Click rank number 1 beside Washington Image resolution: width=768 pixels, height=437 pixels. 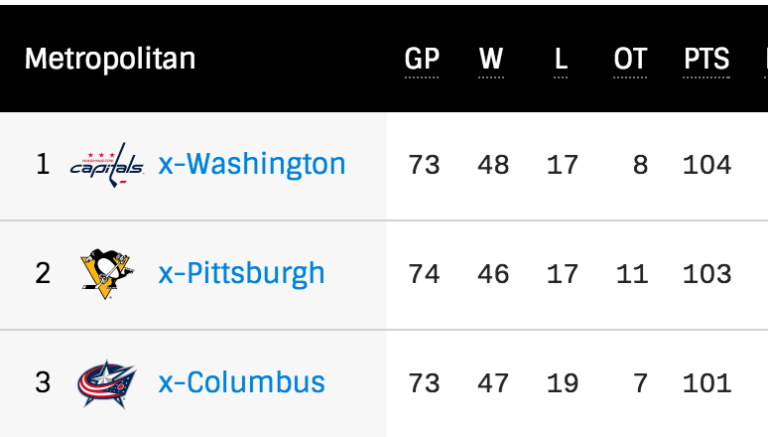pos(42,164)
